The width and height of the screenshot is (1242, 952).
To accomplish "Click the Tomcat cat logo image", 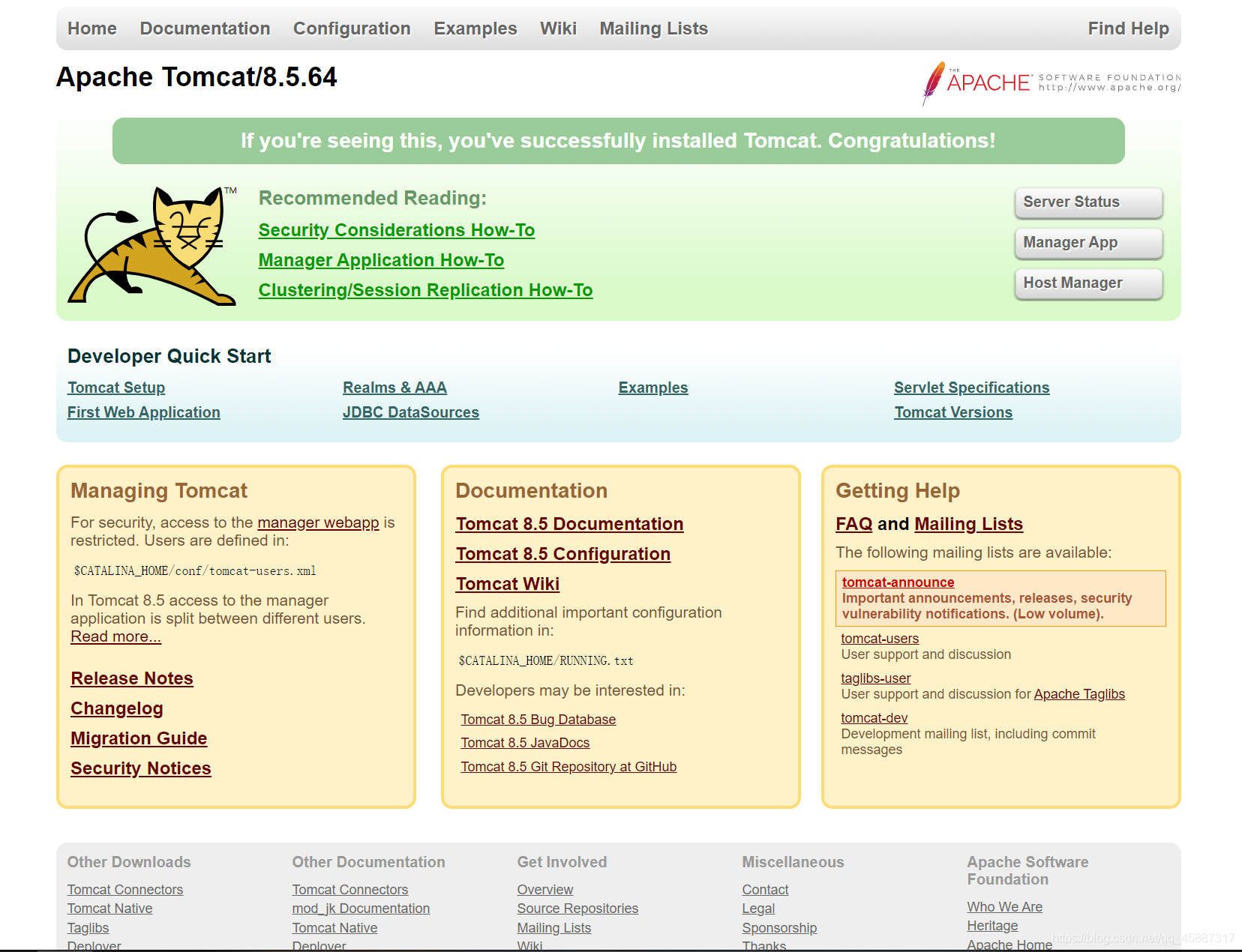I will click(153, 246).
